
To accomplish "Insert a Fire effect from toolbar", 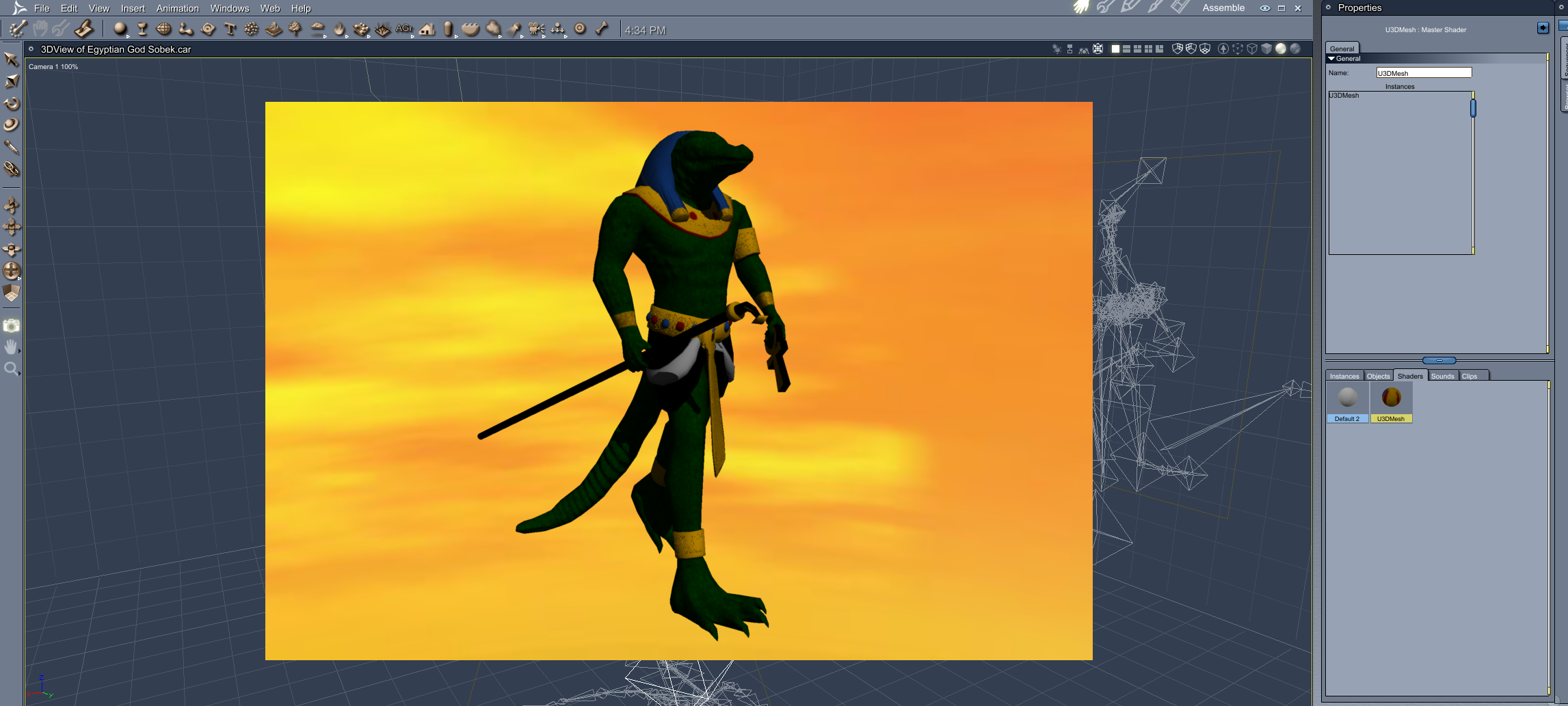I will click(x=339, y=29).
